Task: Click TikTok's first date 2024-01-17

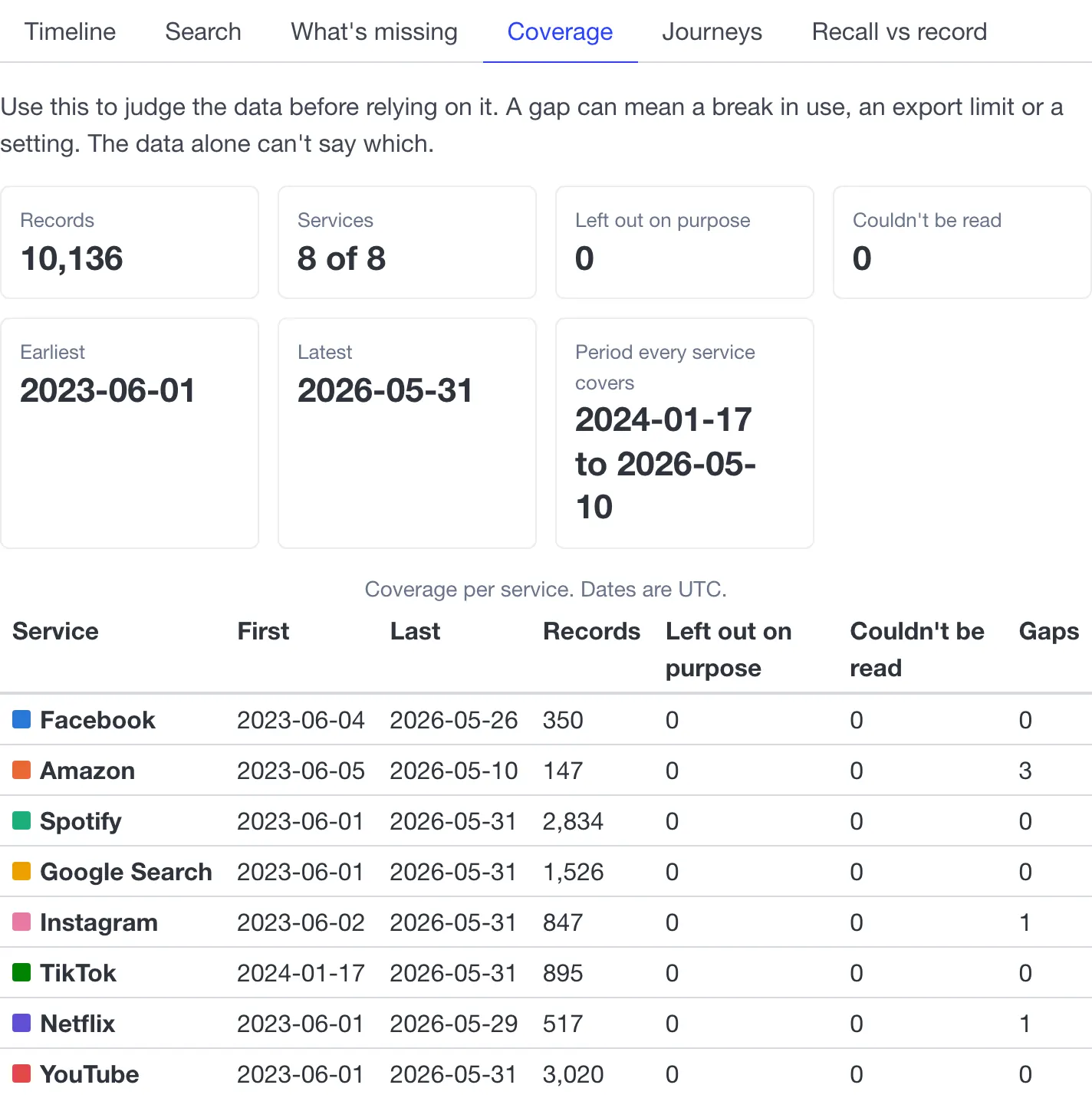Action: point(301,973)
